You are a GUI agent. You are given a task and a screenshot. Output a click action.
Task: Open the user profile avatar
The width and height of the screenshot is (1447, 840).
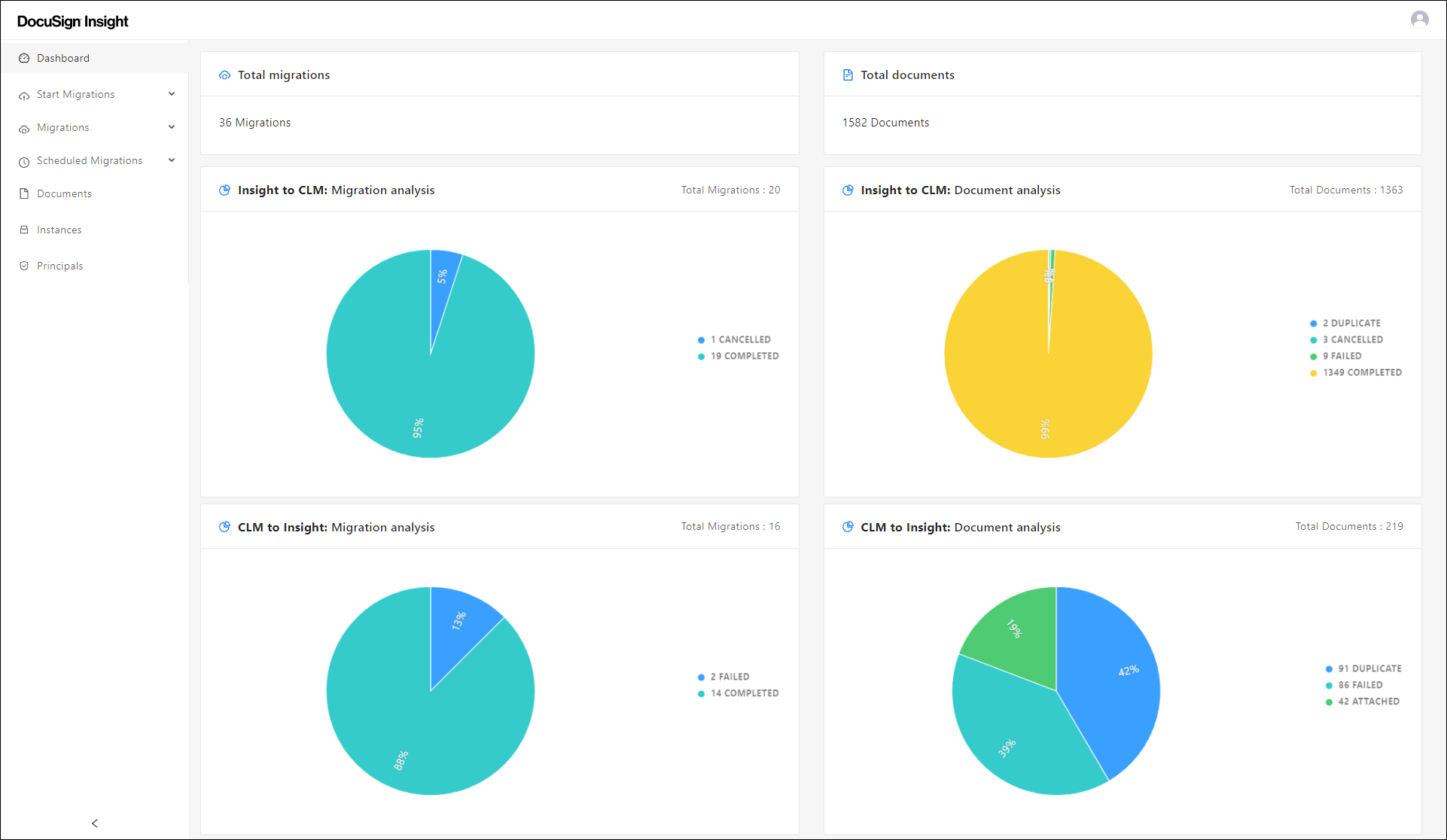click(1421, 19)
